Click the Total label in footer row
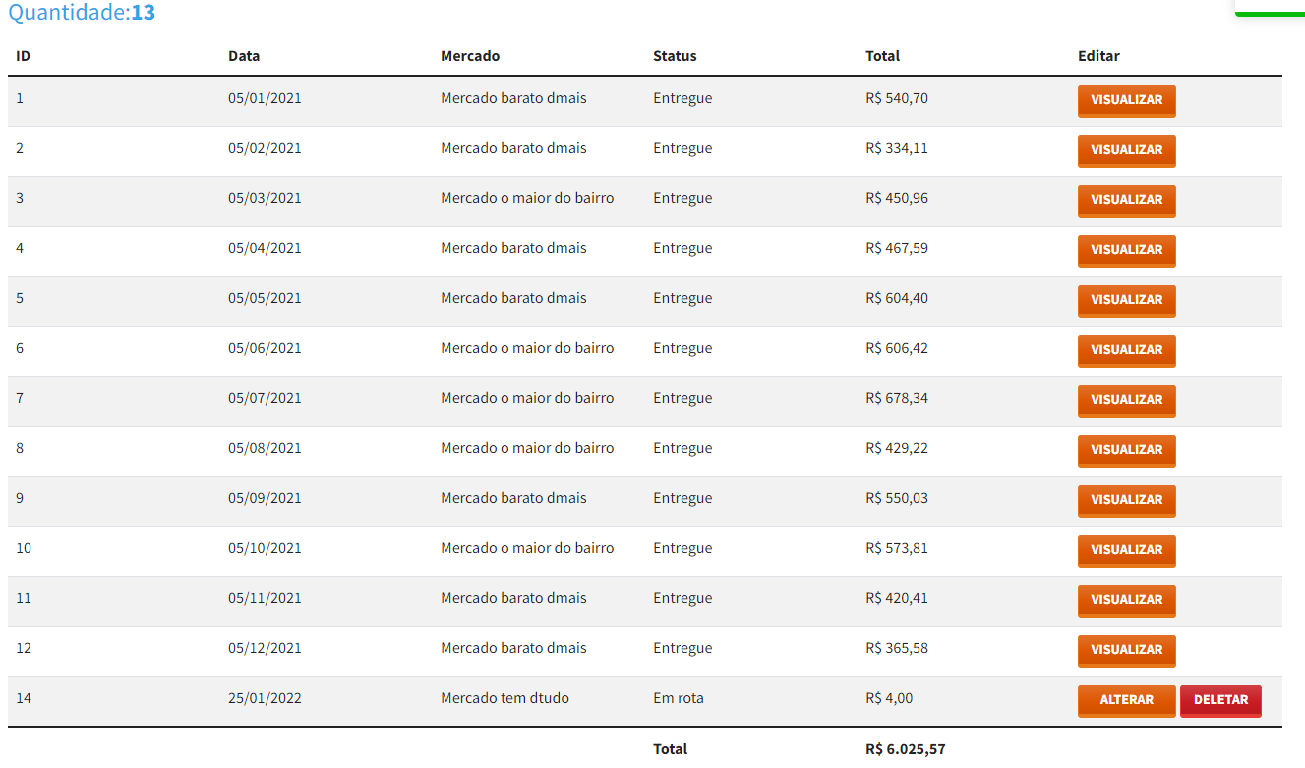Viewport: 1305px width, 768px height. pyautogui.click(x=670, y=749)
